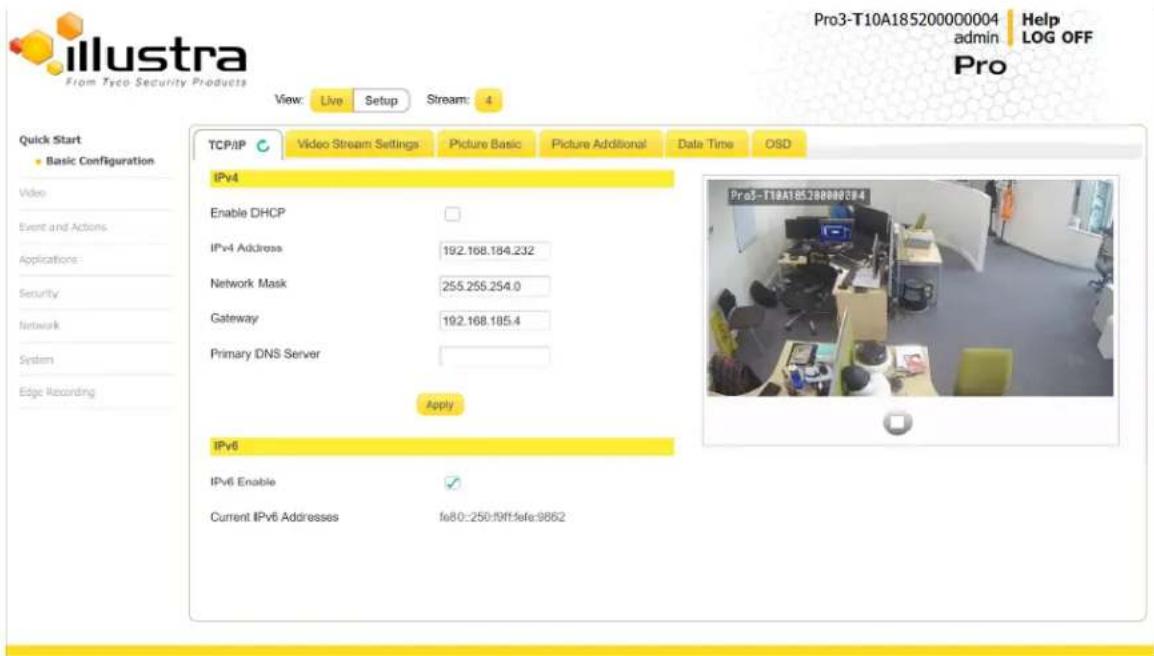The image size is (1154, 656).
Task: Expand the Applications section
Action: tap(48, 259)
